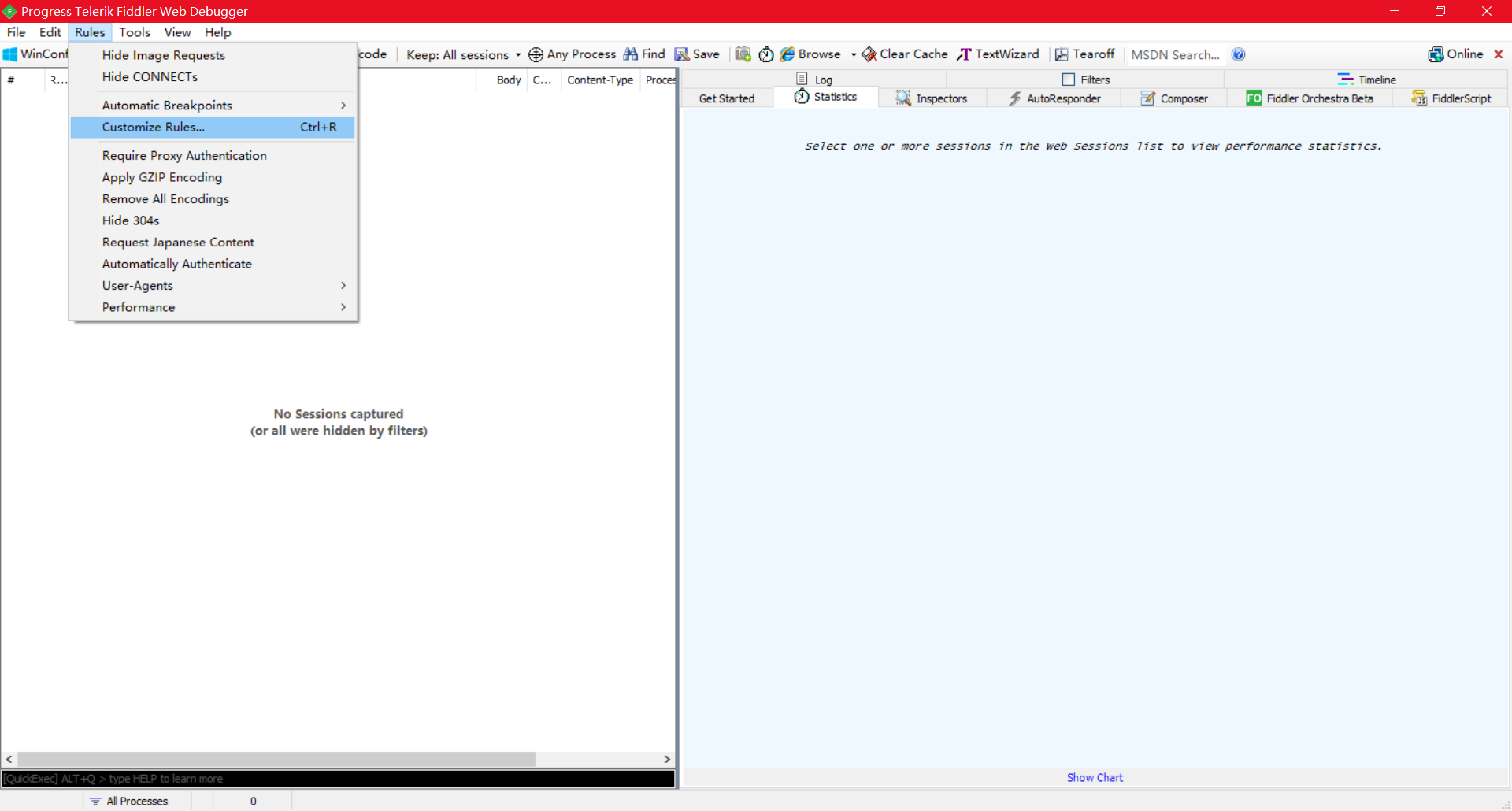Click the timer clock toolbar icon
This screenshot has height=811, width=1512.
click(766, 54)
